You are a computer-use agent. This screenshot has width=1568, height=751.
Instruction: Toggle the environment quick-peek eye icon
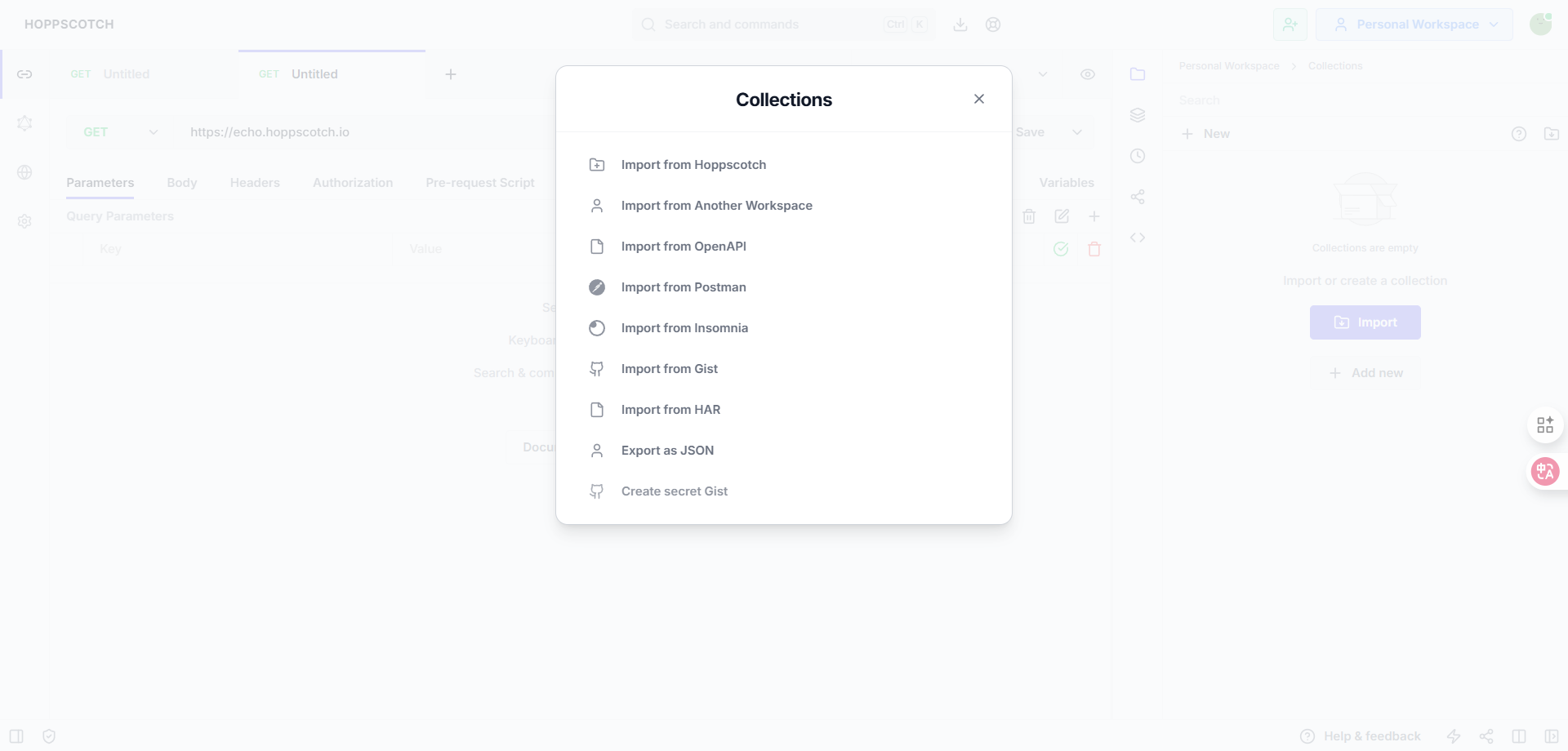[x=1088, y=74]
